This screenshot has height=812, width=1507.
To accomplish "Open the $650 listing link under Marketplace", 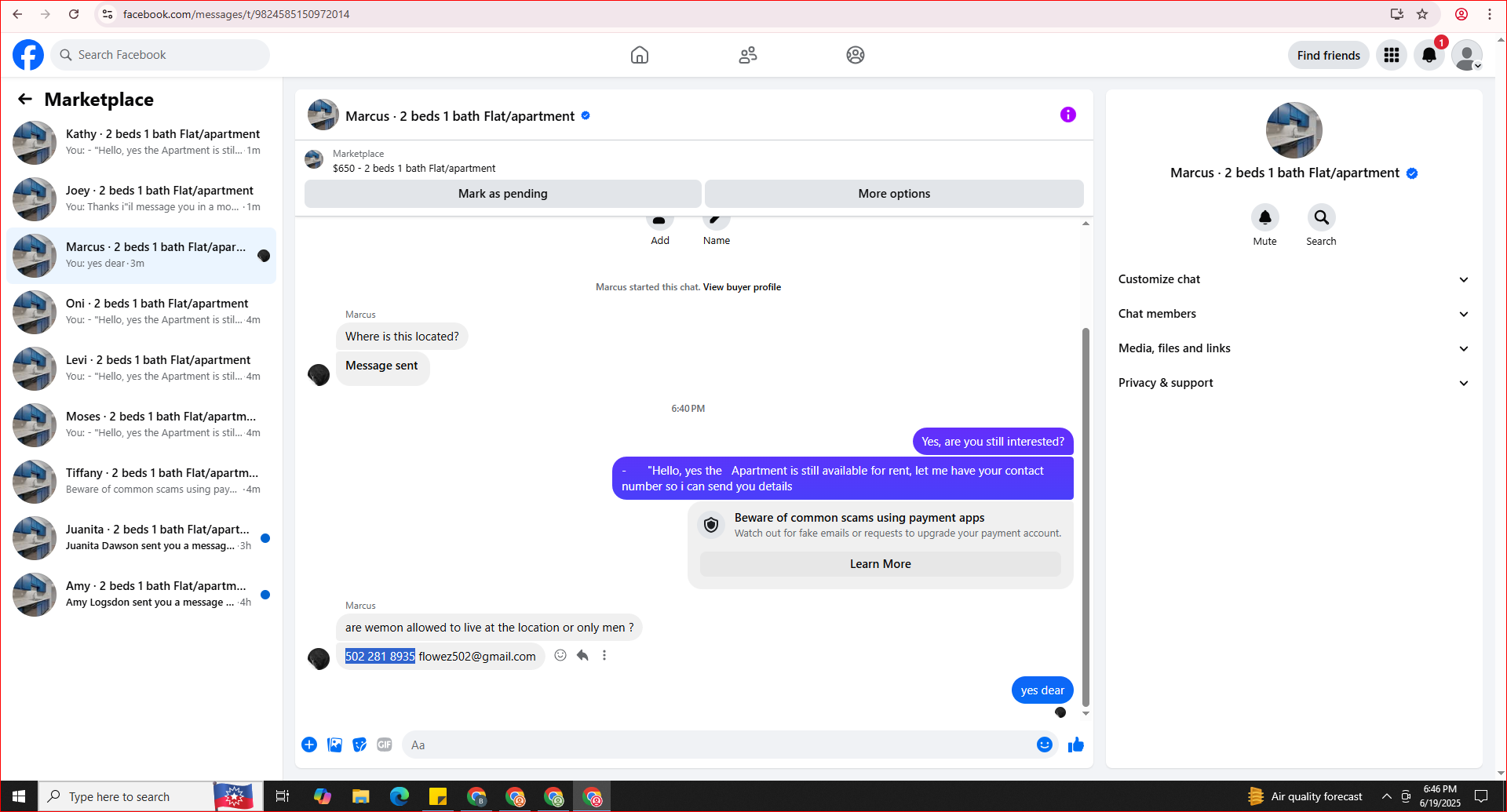I will click(x=414, y=168).
